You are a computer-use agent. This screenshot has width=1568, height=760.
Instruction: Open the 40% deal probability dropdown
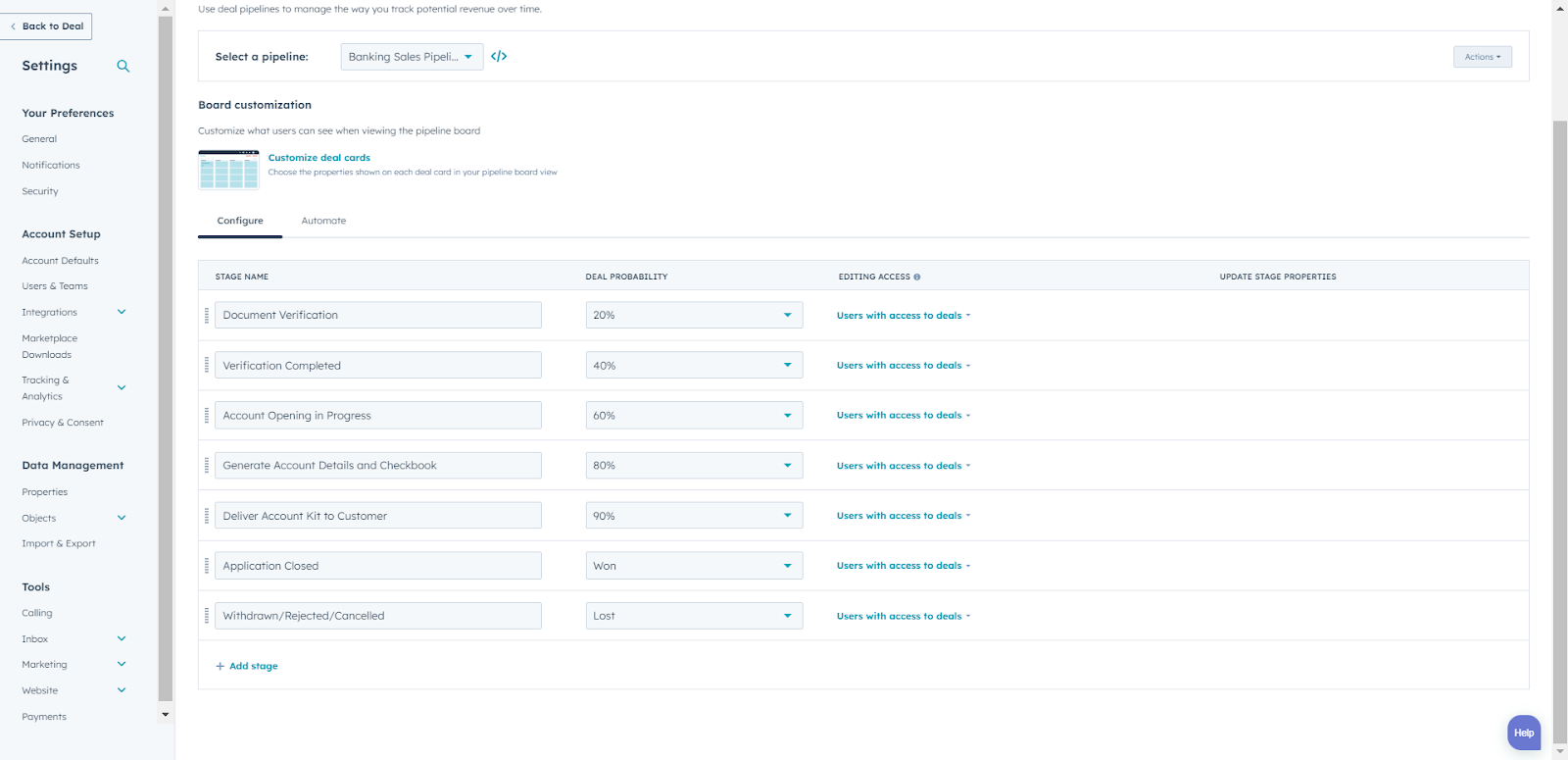pos(694,365)
